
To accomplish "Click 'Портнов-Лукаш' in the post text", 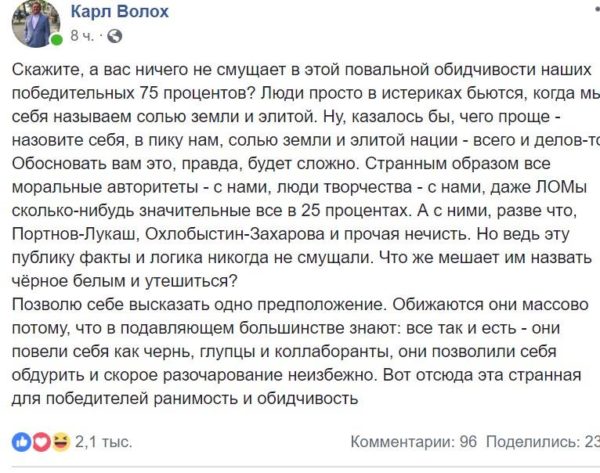I will pyautogui.click(x=75, y=234).
